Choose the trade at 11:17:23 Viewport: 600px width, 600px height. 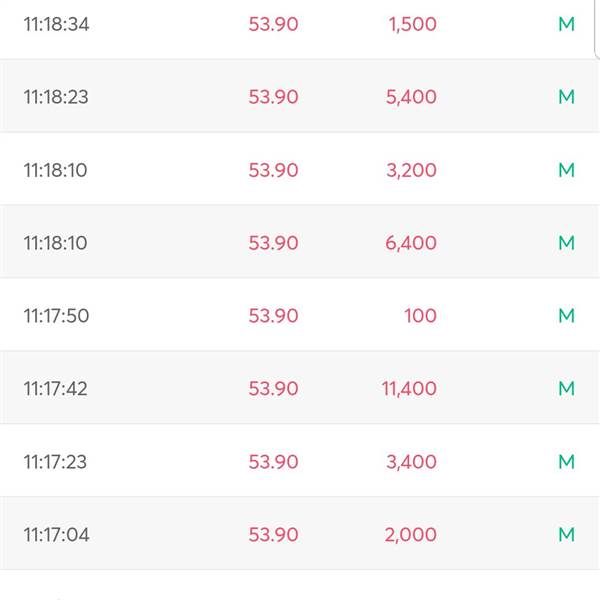(300, 461)
